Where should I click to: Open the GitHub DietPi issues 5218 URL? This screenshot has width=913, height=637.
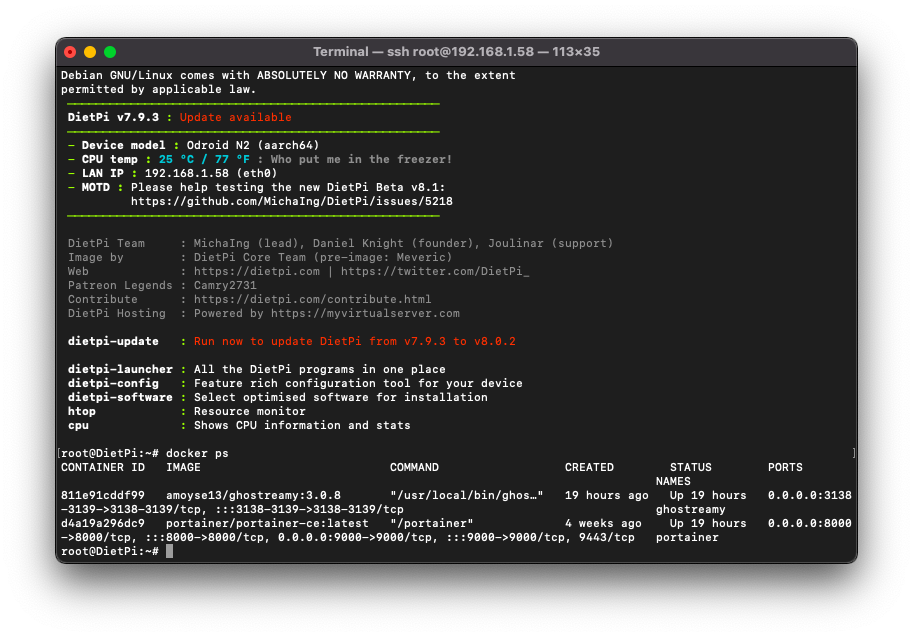pyautogui.click(x=291, y=201)
